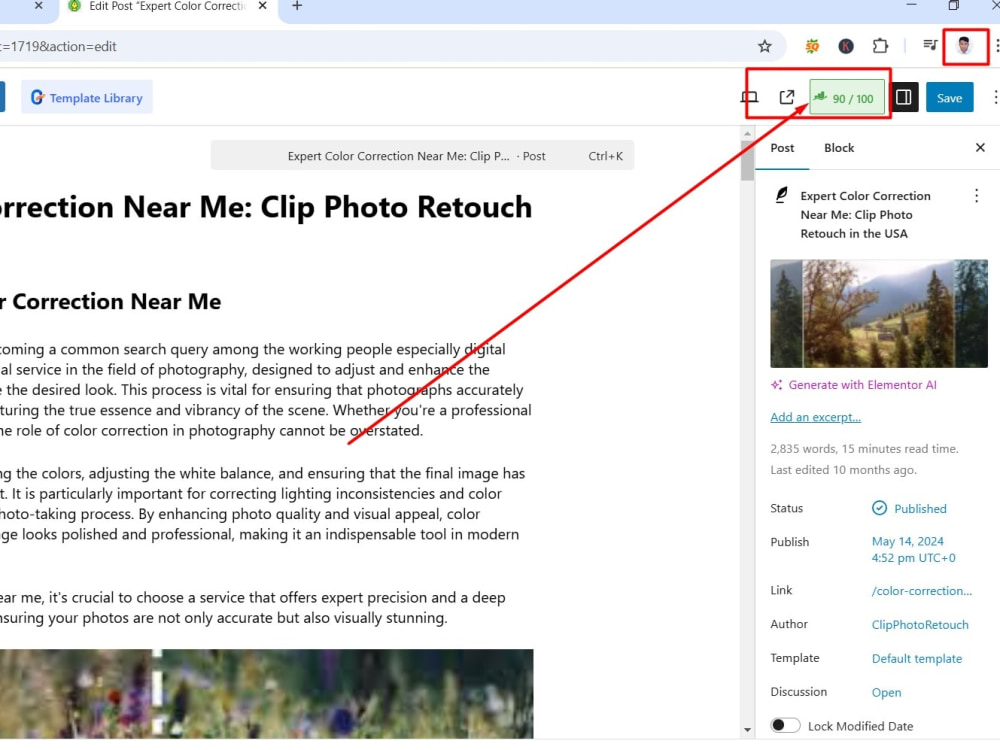Open the Chrome profile avatar
1000x750 pixels.
click(964, 46)
